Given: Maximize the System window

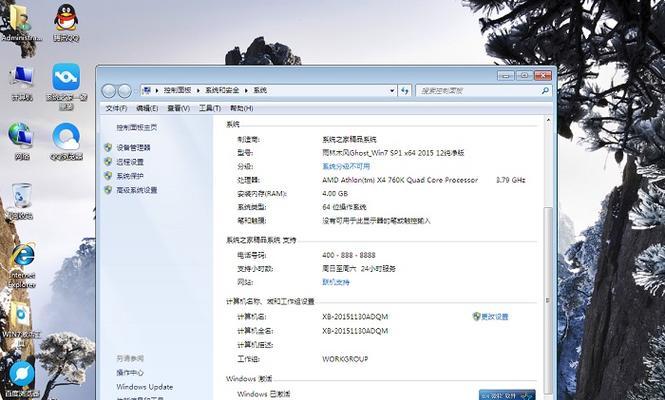Looking at the screenshot, I should click(524, 76).
